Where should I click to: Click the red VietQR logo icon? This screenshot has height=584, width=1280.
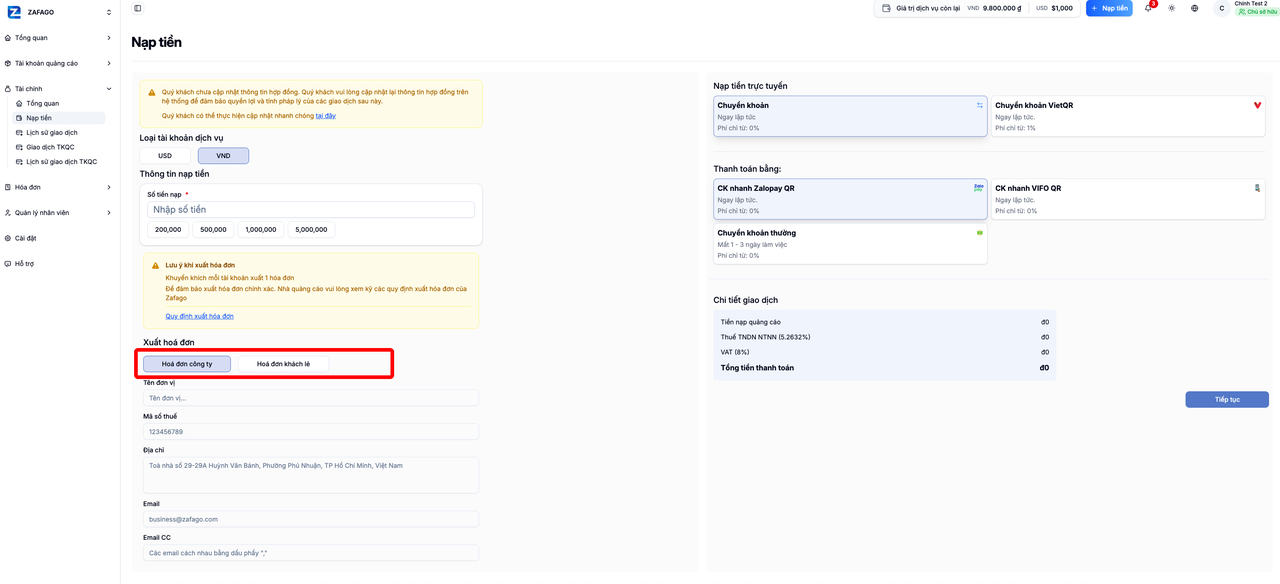click(1258, 105)
